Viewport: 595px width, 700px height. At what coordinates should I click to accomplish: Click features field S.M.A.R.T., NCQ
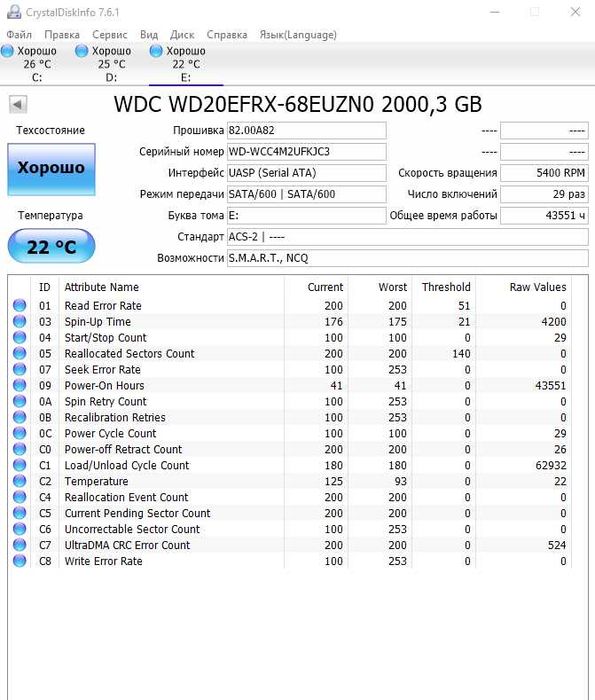point(408,258)
